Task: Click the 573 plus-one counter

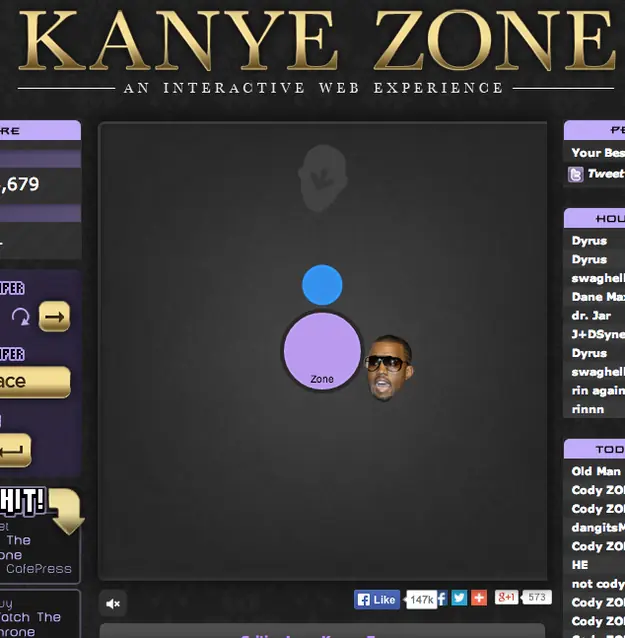Action: [537, 597]
